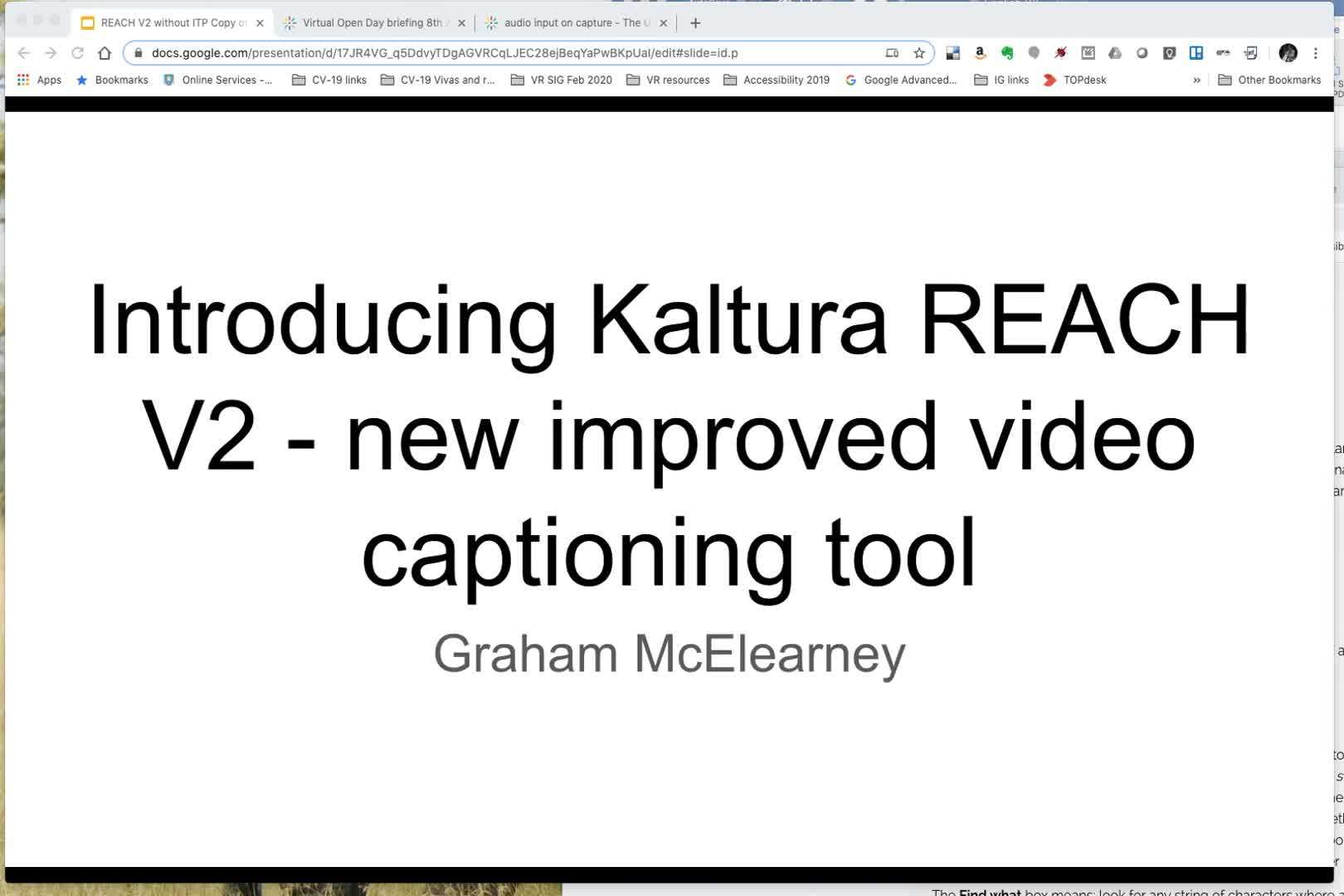Show hidden bookmarks with double chevron
The width and height of the screenshot is (1344, 896).
coord(1196,80)
